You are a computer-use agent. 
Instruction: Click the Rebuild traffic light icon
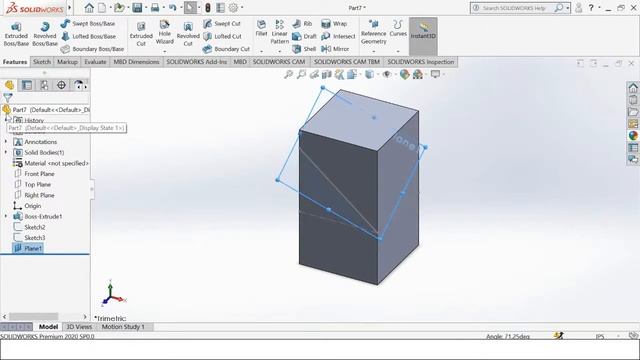[208, 8]
